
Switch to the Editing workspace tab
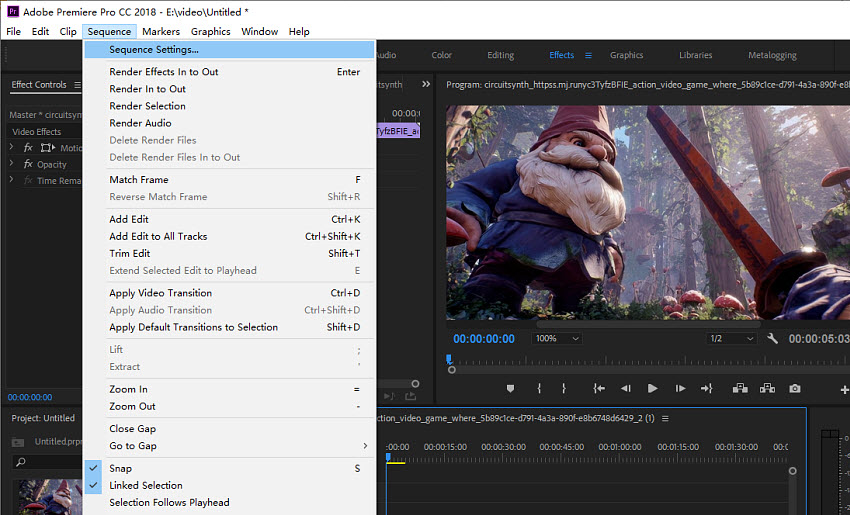point(500,55)
